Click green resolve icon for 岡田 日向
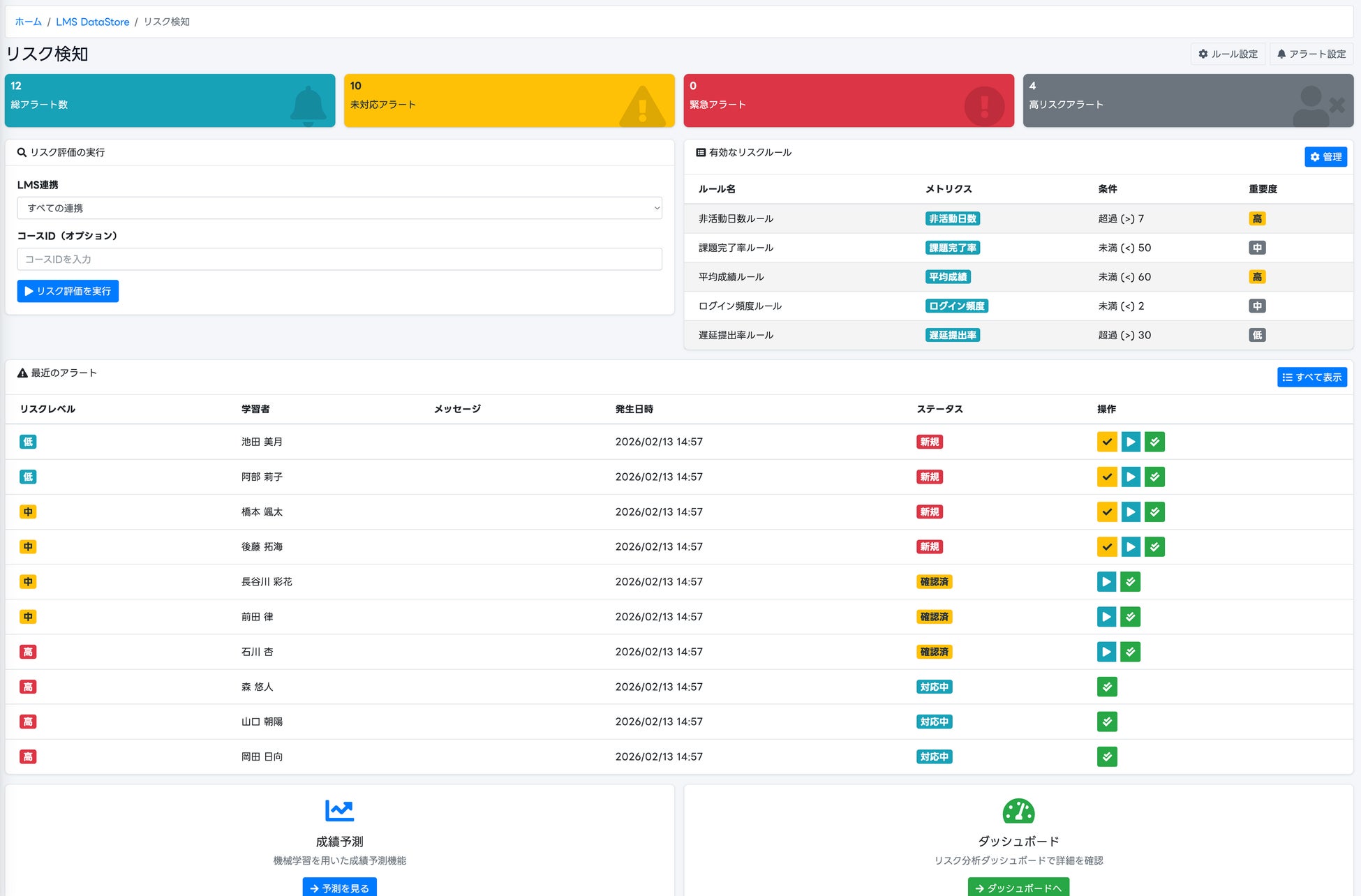 click(1106, 756)
